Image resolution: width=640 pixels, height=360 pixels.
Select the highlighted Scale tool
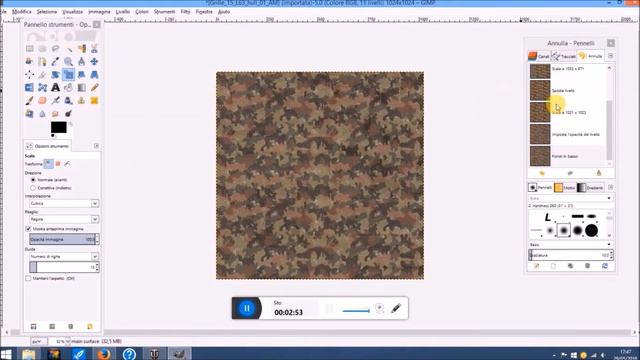tap(69, 75)
